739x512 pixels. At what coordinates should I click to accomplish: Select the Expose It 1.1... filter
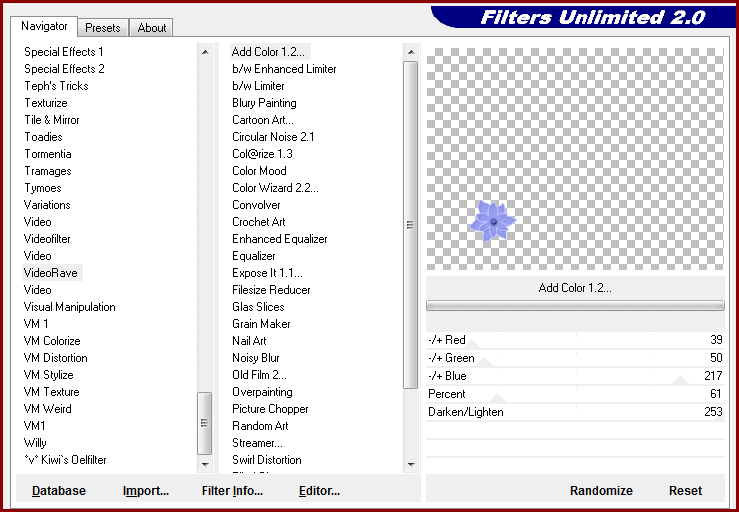click(x=267, y=273)
